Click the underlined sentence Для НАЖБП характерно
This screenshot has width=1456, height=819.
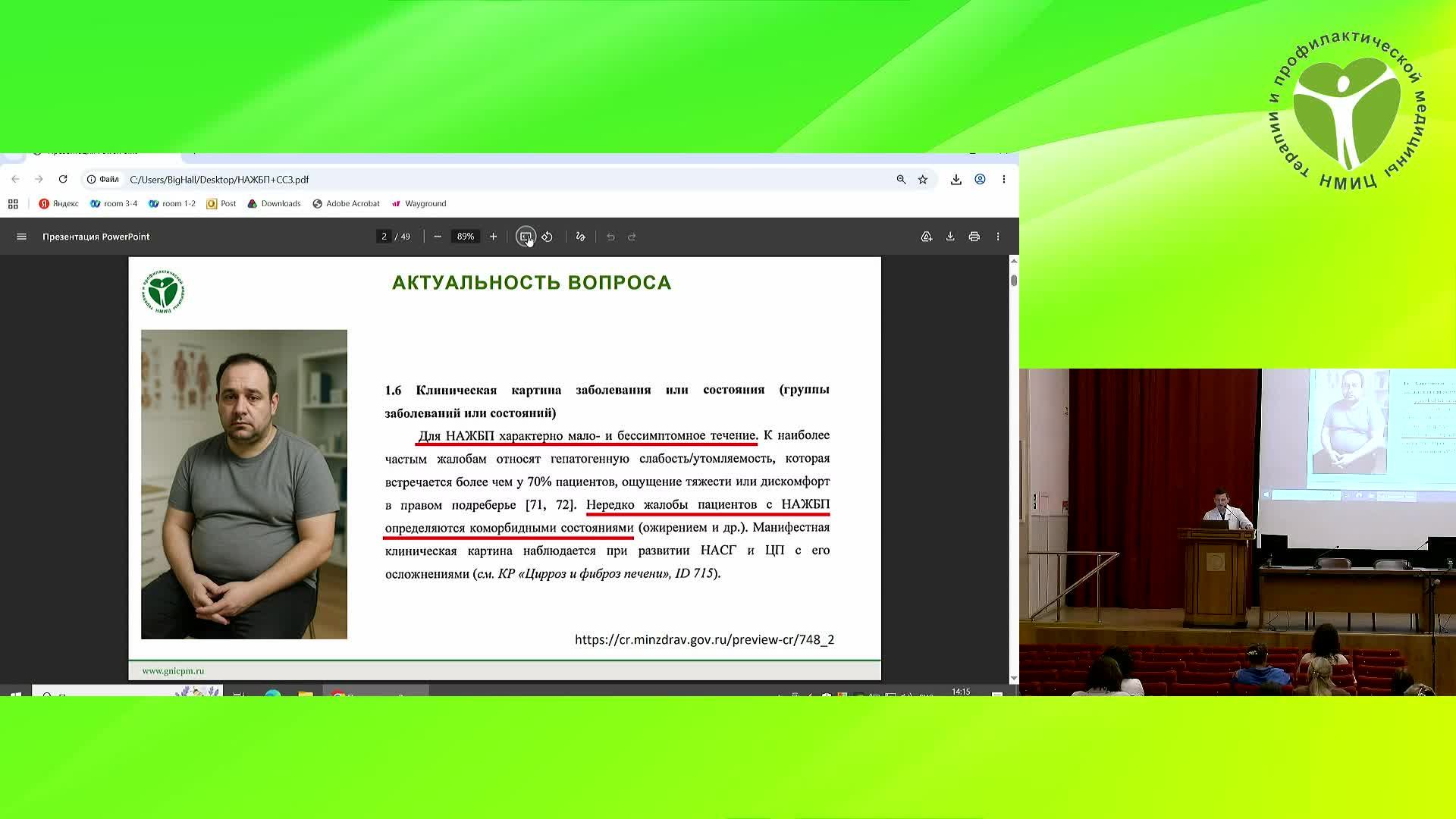tap(588, 435)
